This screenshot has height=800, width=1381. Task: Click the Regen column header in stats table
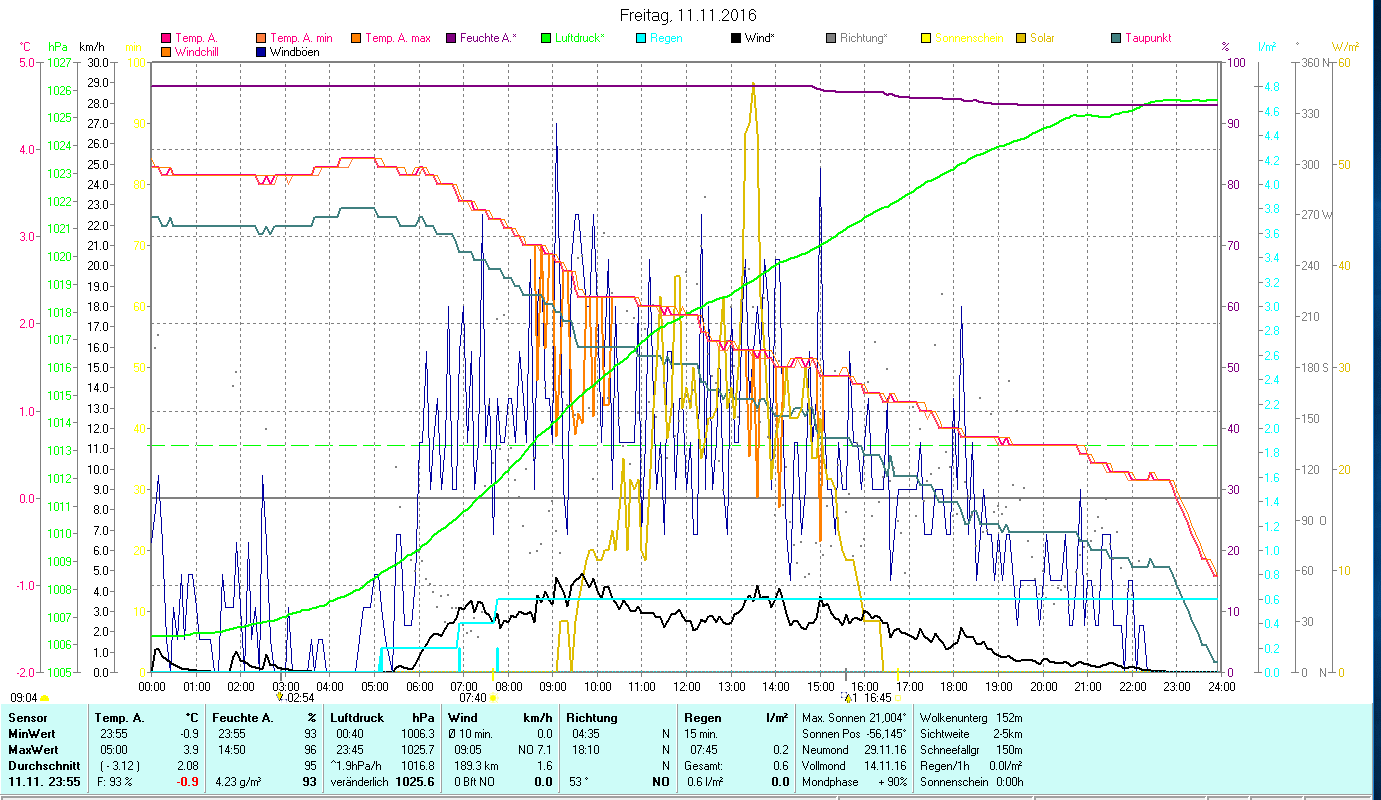click(702, 718)
